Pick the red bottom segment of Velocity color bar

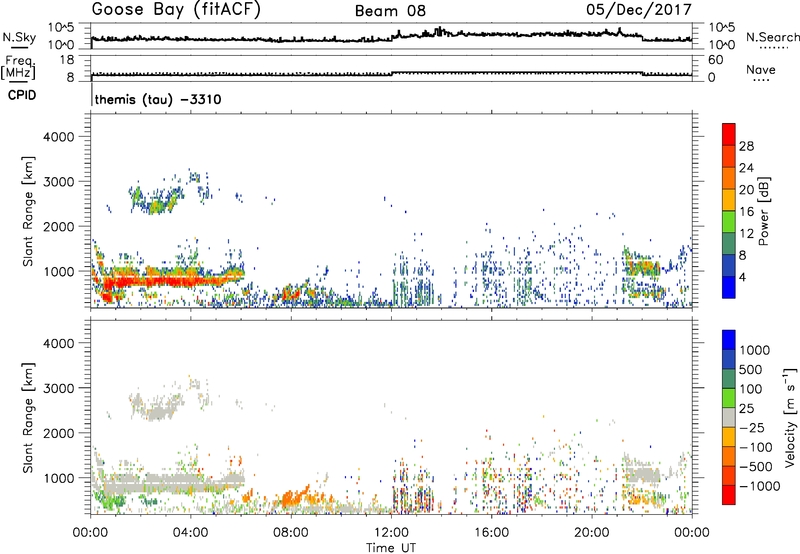(x=729, y=495)
